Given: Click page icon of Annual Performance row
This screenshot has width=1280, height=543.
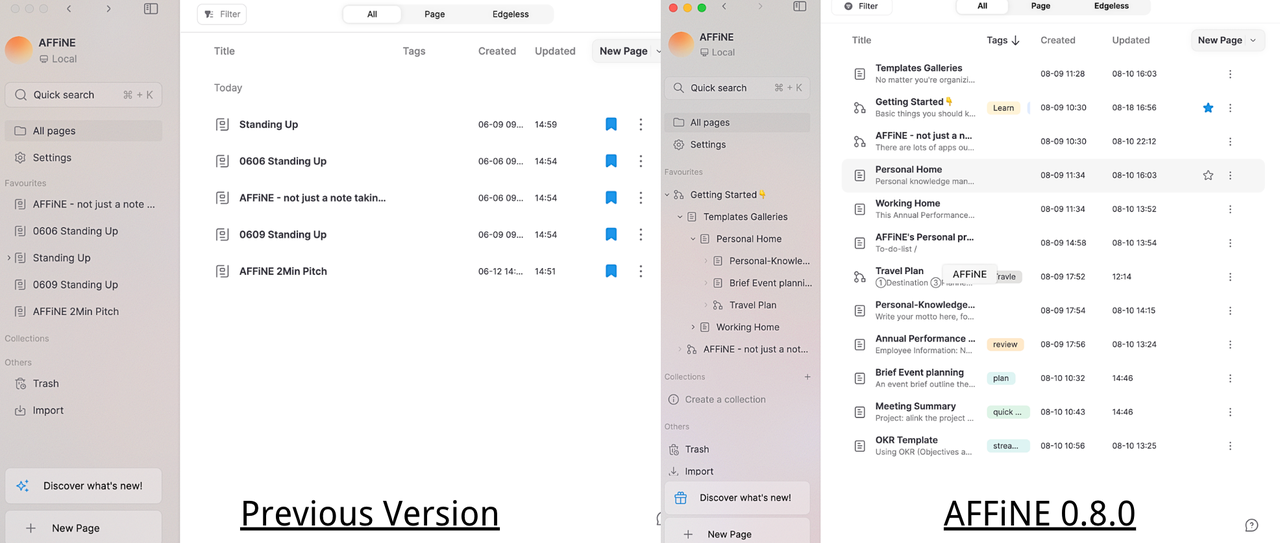Looking at the screenshot, I should (x=859, y=344).
